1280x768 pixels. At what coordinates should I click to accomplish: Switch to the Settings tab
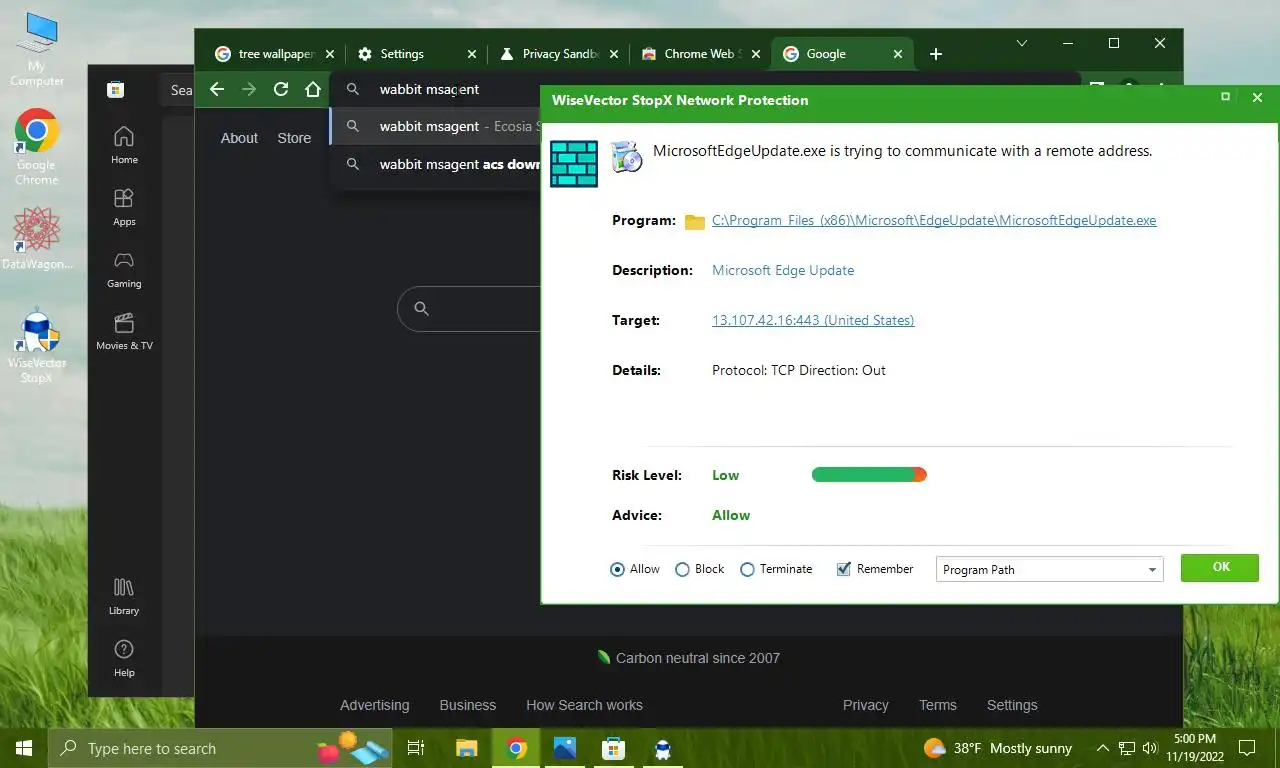[417, 54]
